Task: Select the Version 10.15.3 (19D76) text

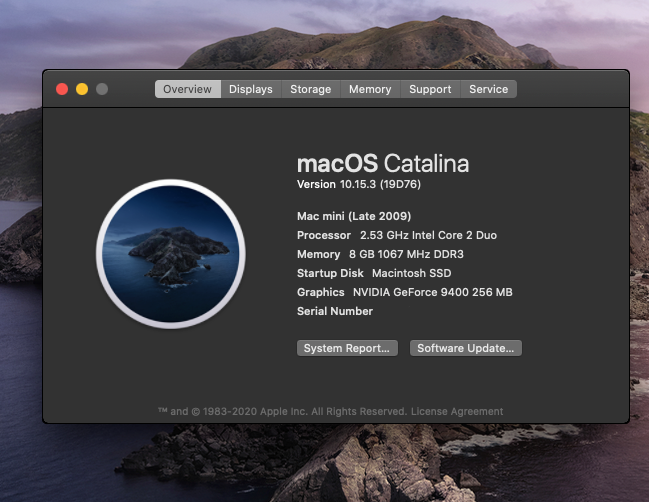Action: 359,184
